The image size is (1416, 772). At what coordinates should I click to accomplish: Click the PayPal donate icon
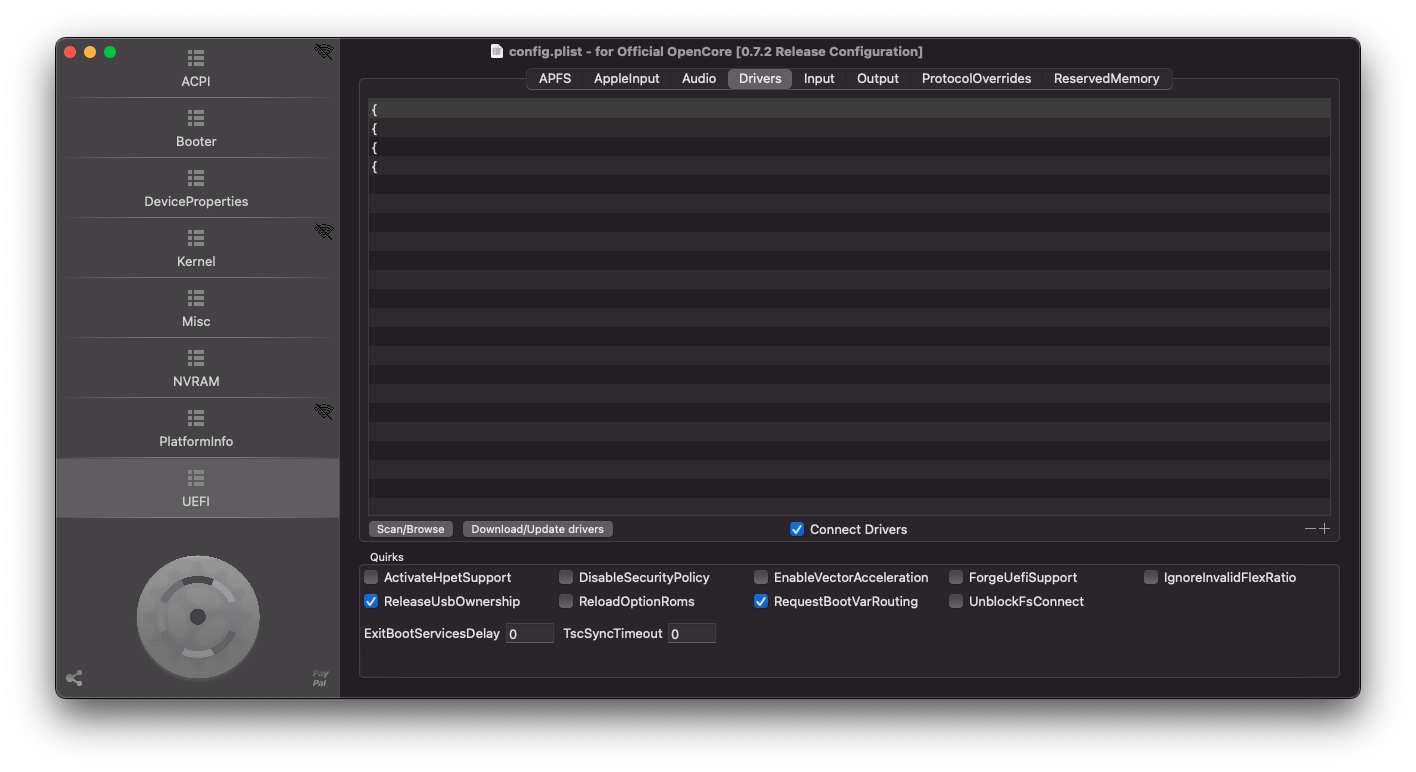pyautogui.click(x=320, y=678)
